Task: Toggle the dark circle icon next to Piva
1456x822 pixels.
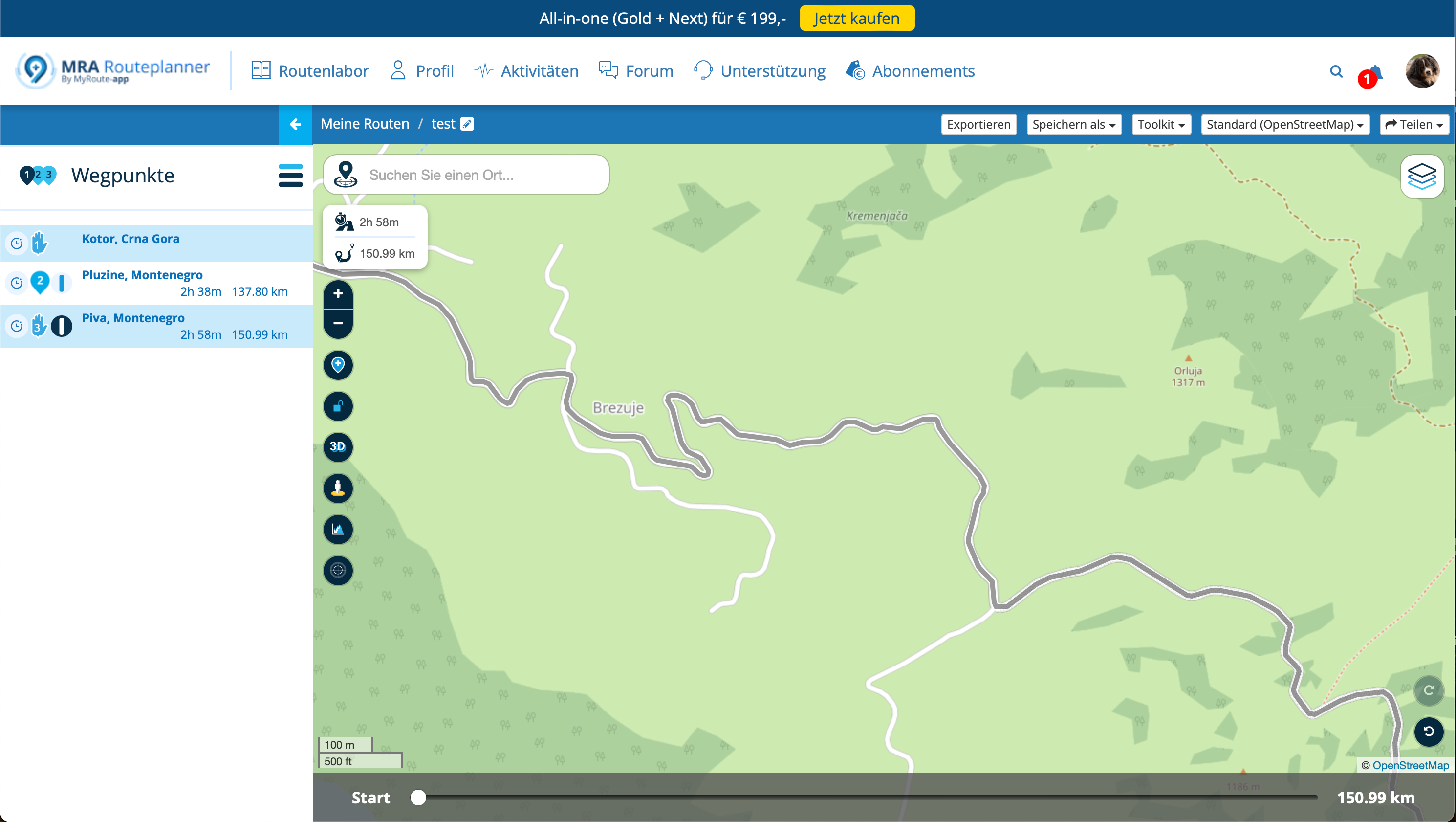Action: (x=62, y=326)
